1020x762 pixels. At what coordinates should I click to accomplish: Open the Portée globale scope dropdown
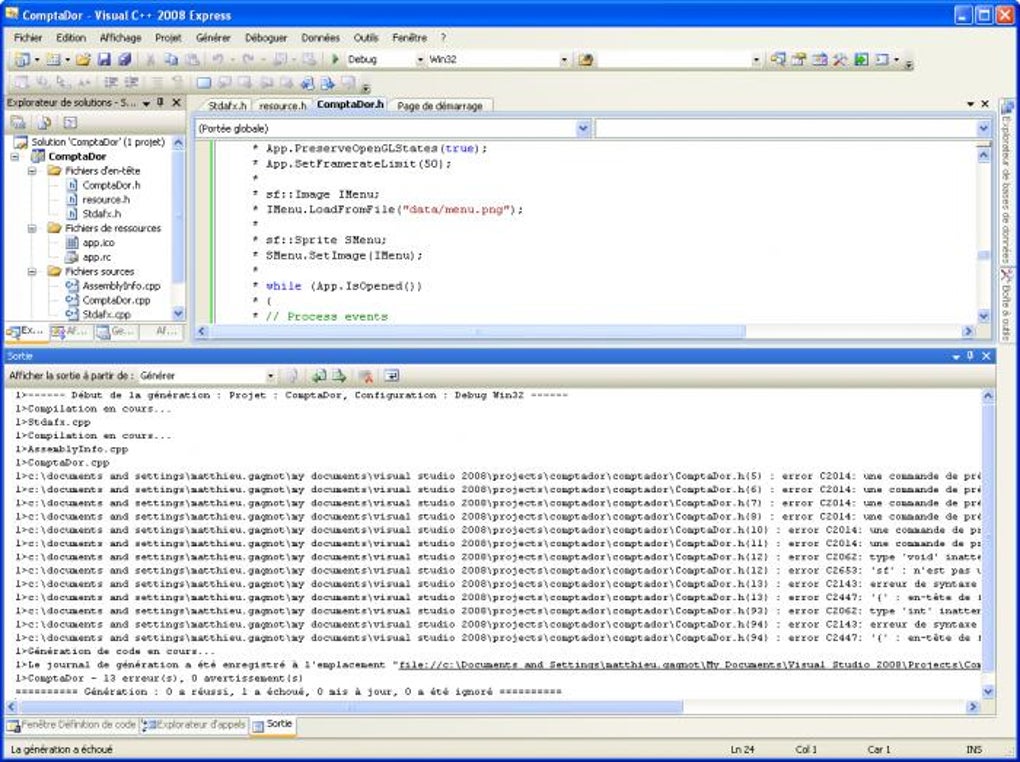point(583,128)
